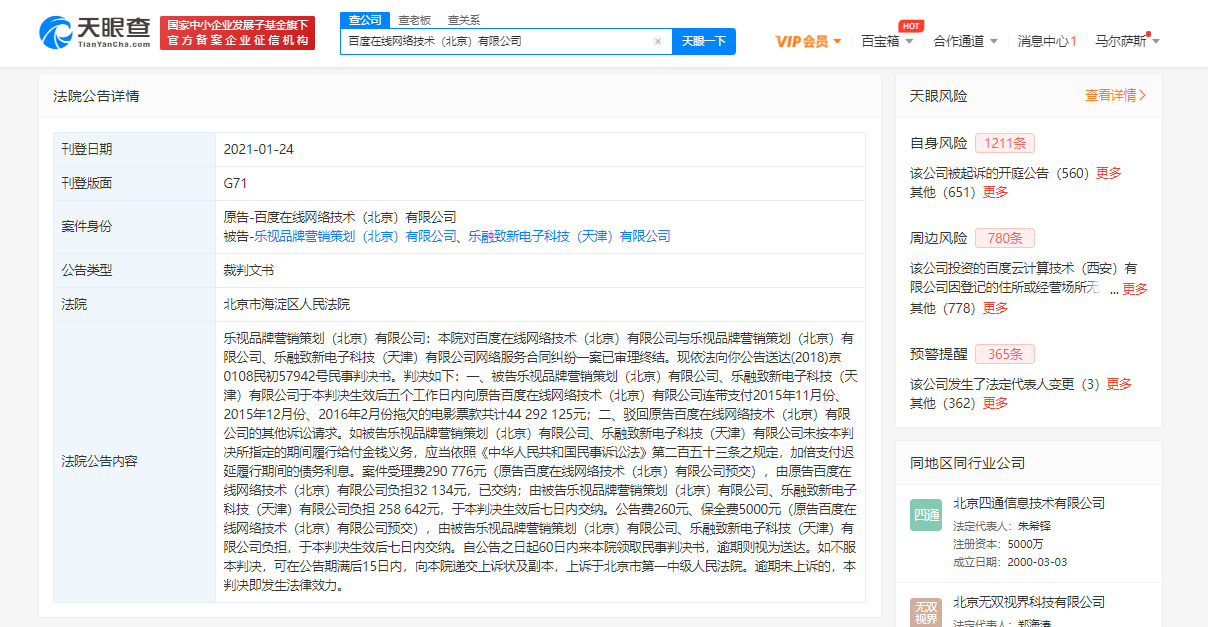Viewport: 1208px width, 627px height.
Task: Open the 北京四通信息技术有限公司 company link
Action: point(1029,503)
